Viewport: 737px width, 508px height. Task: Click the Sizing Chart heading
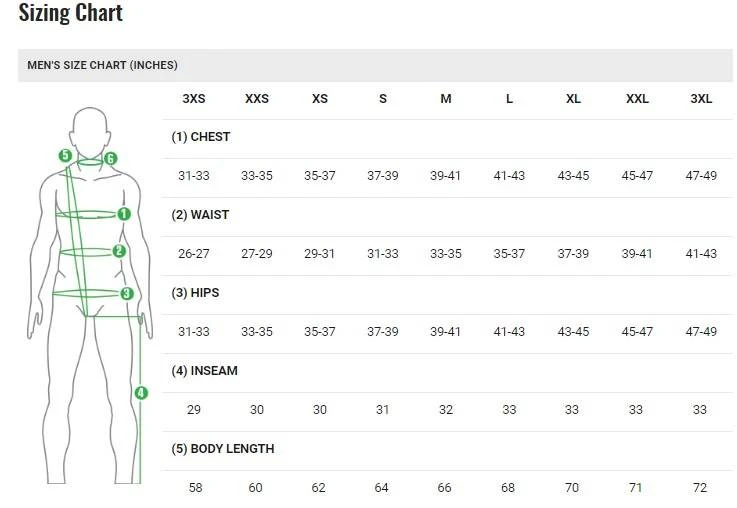click(71, 13)
